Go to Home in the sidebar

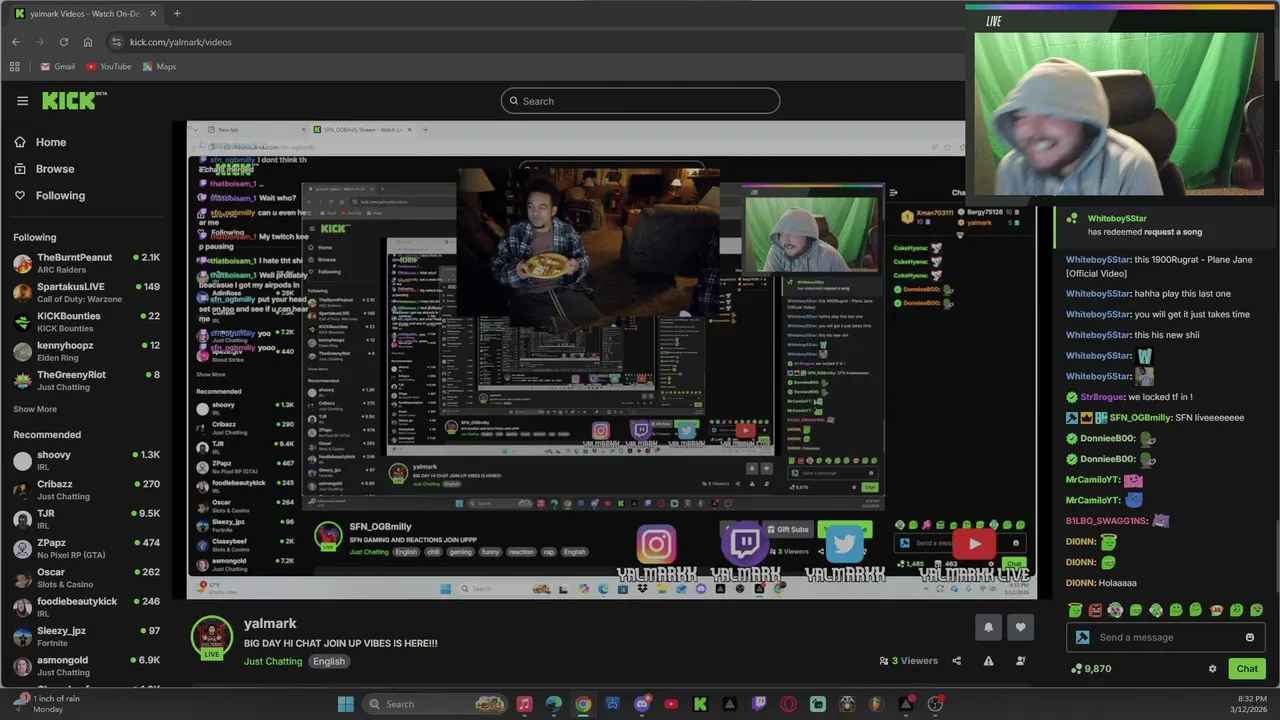point(40,142)
